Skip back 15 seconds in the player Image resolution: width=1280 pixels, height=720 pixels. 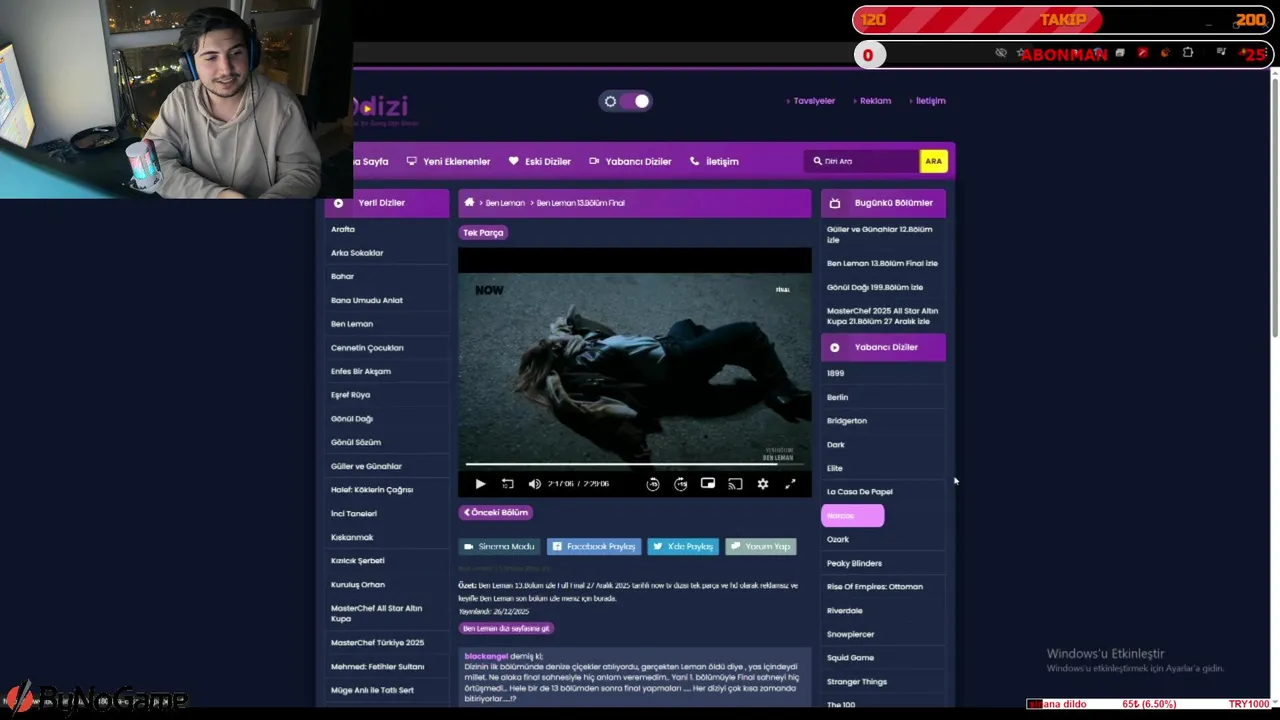click(653, 484)
